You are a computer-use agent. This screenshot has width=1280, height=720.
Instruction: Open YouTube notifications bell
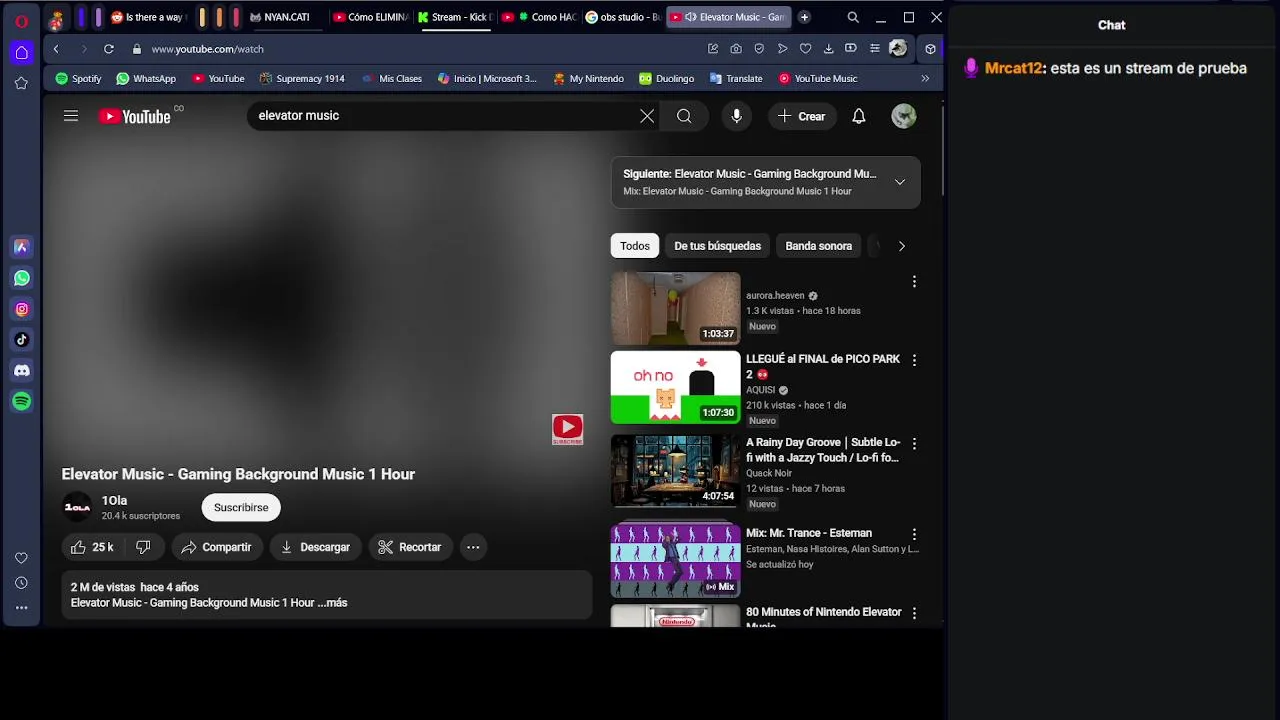coord(858,116)
